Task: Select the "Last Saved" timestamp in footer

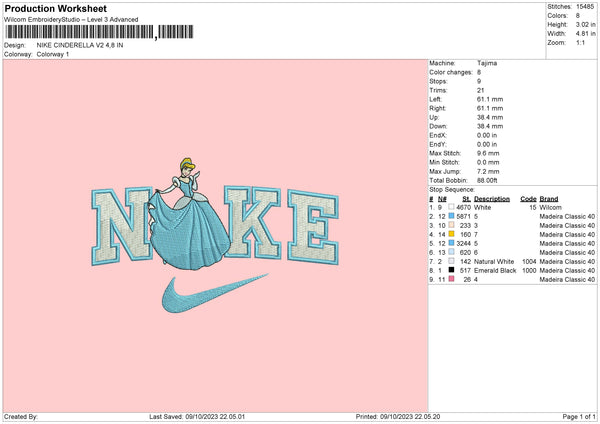Action: (197, 417)
